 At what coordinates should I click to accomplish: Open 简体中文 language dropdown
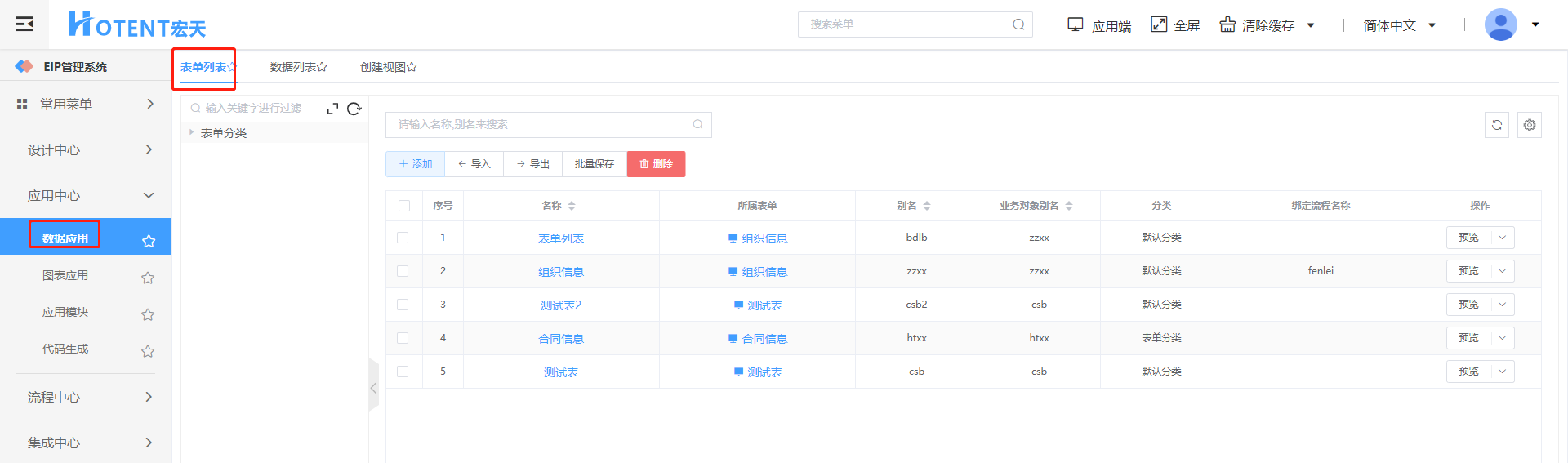(x=1399, y=25)
